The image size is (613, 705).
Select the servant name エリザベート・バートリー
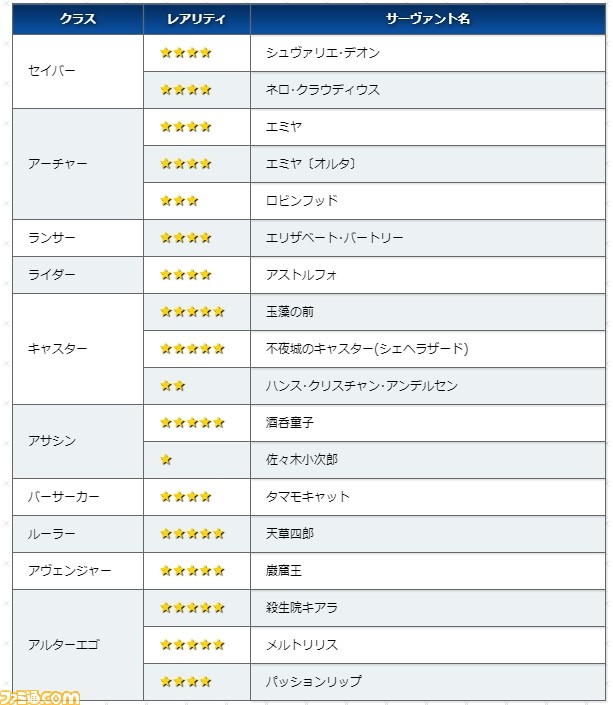[334, 237]
